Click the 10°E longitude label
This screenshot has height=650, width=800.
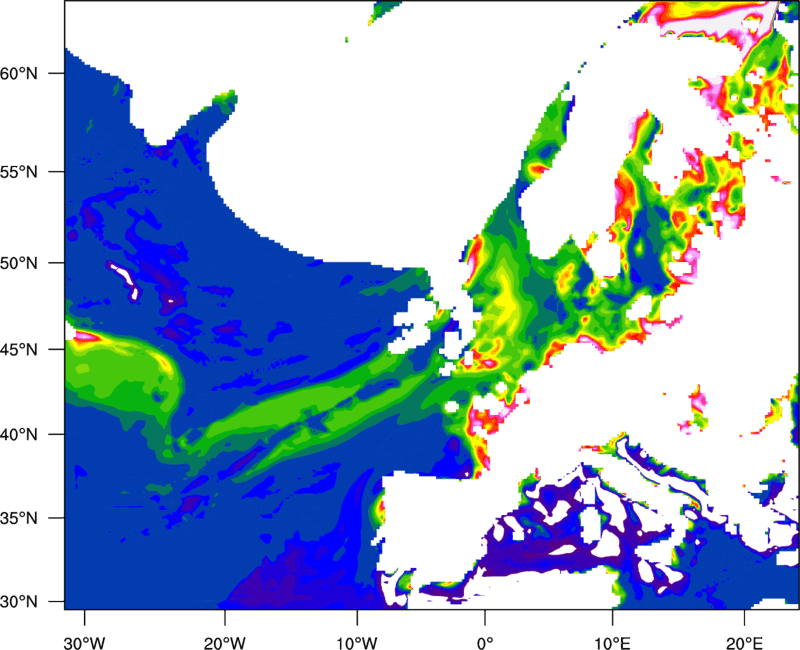coord(612,643)
